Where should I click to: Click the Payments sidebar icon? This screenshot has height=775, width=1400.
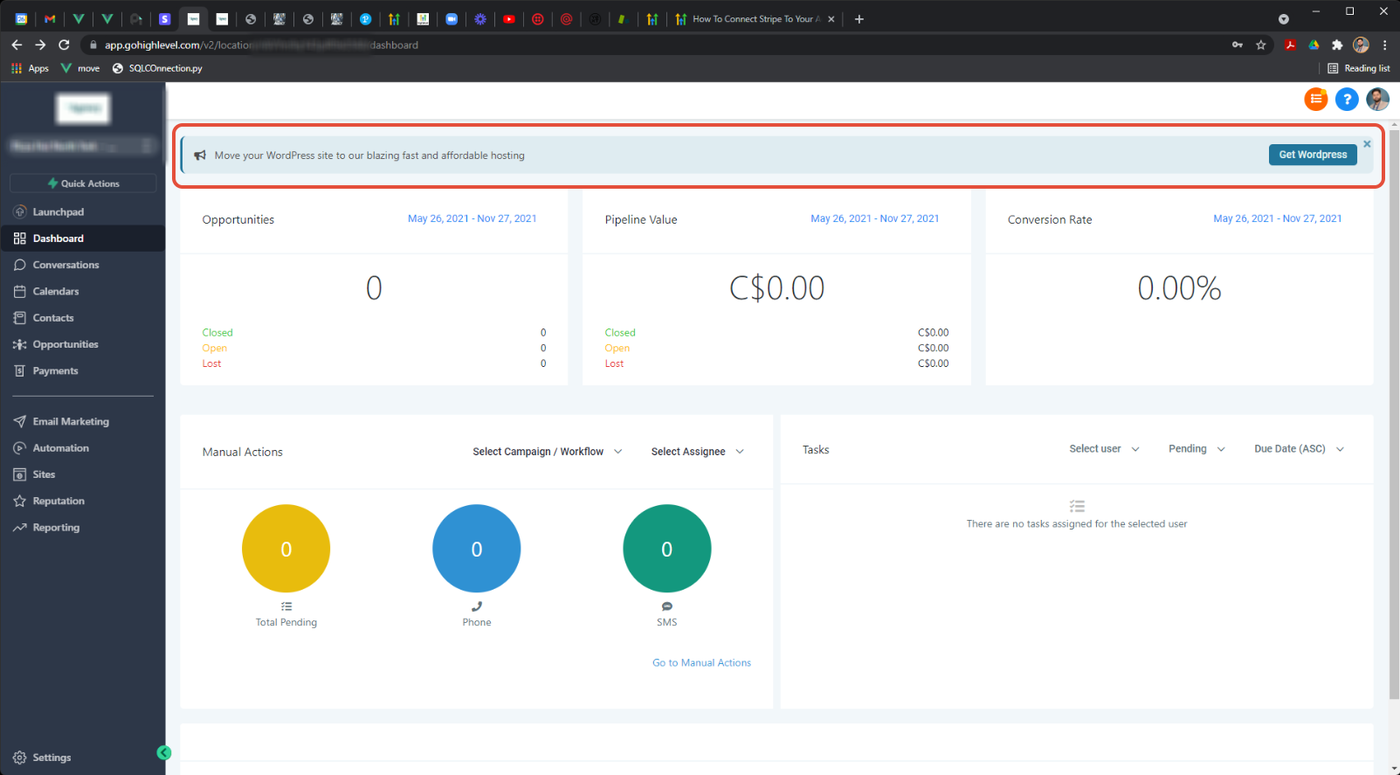20,371
